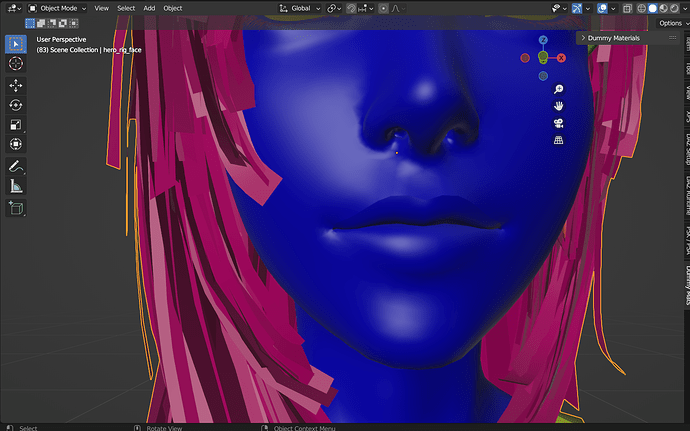Select the Transform tool

[x=16, y=144]
